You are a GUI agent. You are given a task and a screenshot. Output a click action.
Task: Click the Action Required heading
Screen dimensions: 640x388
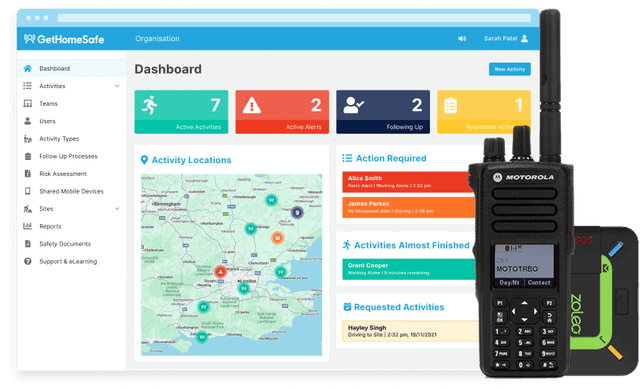(x=391, y=158)
